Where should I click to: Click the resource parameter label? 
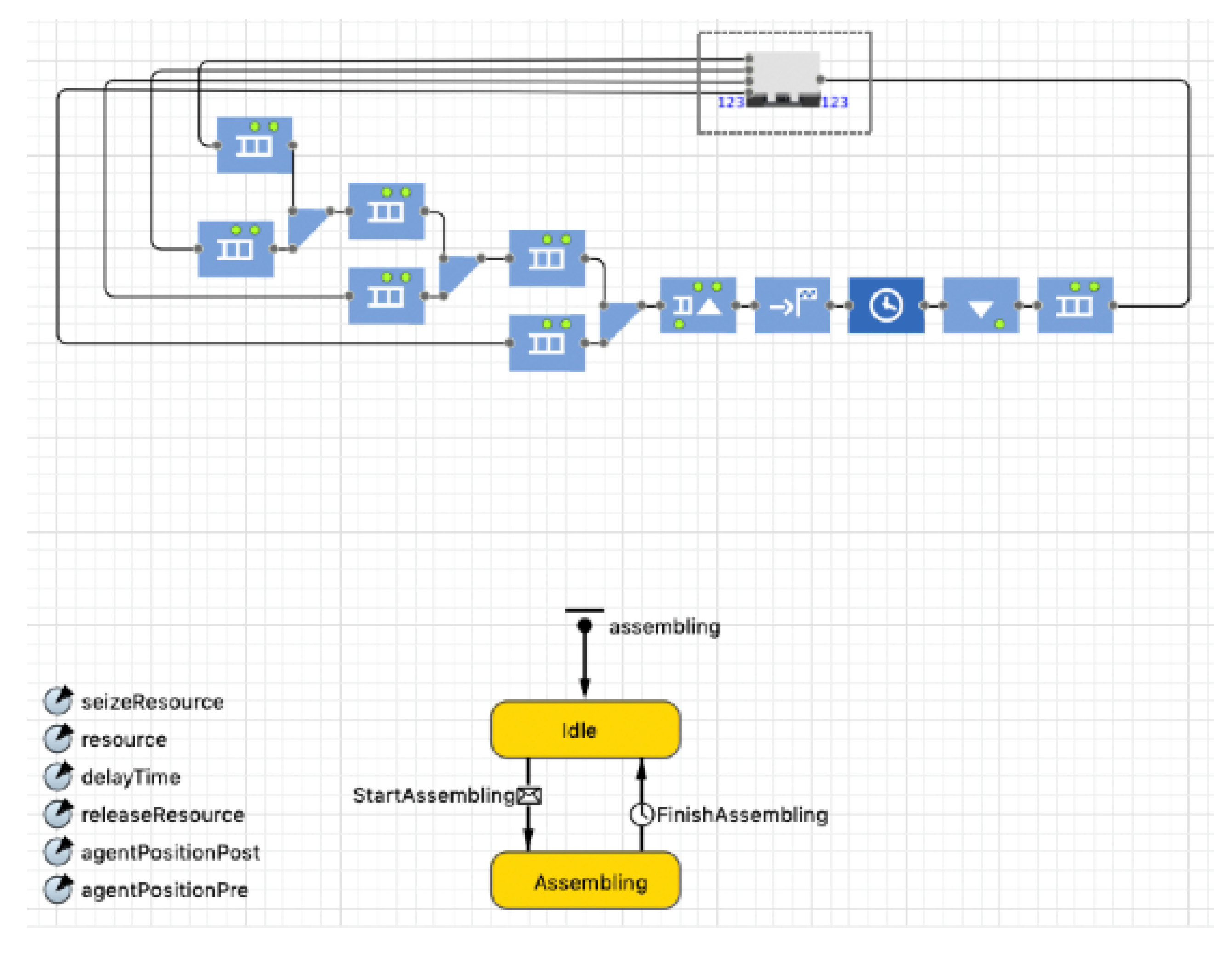[124, 739]
